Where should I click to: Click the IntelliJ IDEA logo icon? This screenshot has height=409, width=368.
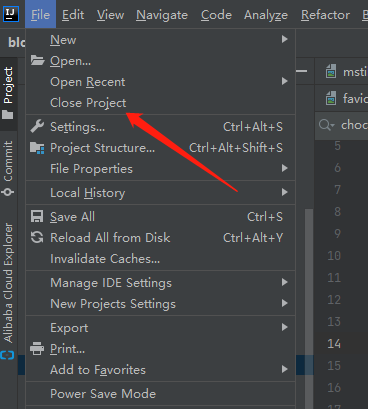pyautogui.click(x=11, y=14)
